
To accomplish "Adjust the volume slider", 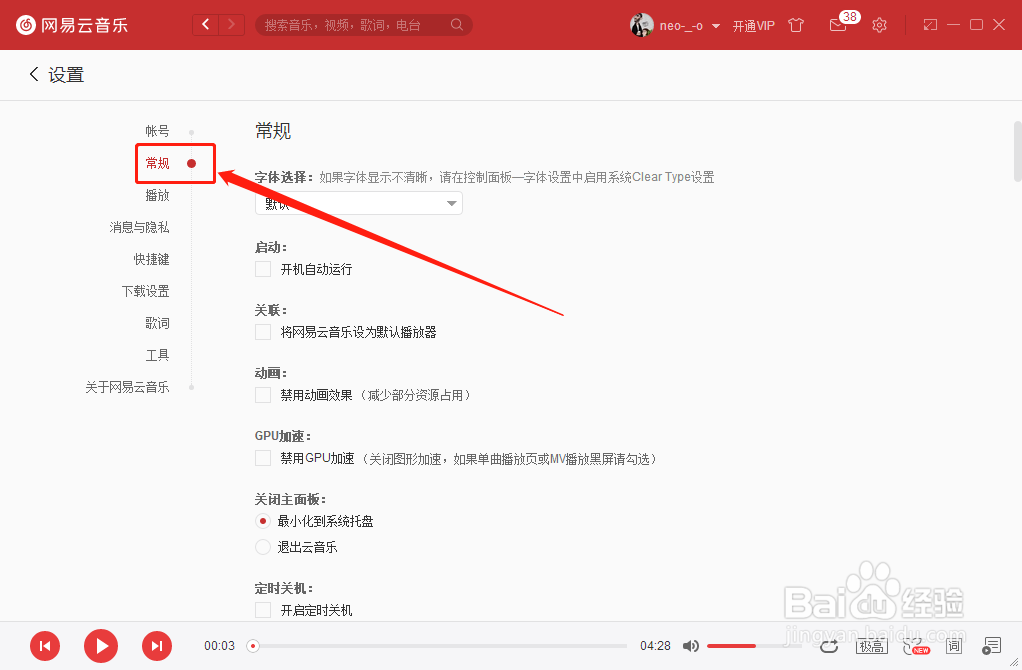I will coord(754,646).
